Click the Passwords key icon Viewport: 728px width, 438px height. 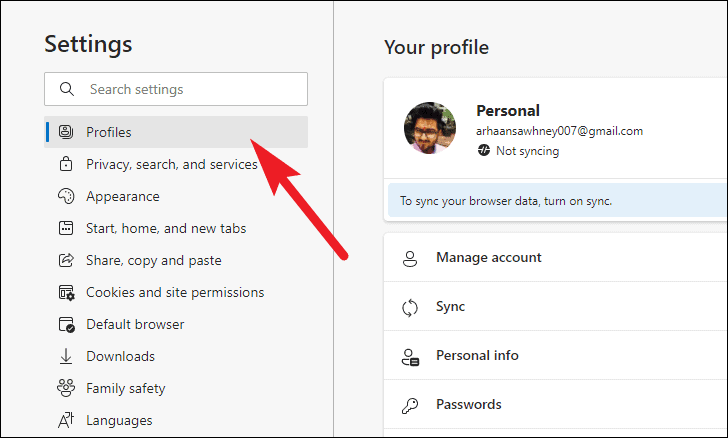[x=410, y=406]
